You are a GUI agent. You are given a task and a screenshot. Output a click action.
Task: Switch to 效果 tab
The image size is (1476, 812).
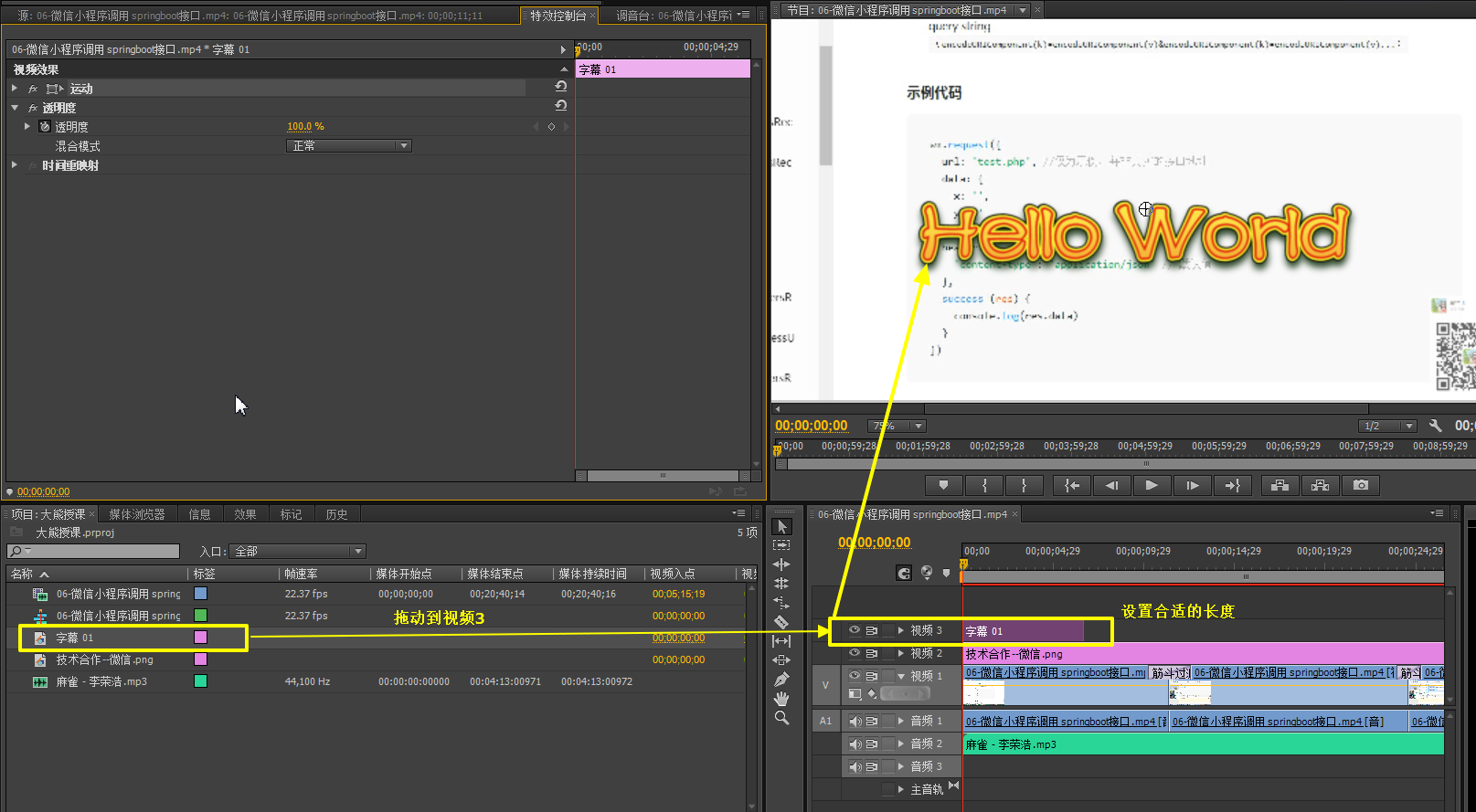click(x=245, y=514)
